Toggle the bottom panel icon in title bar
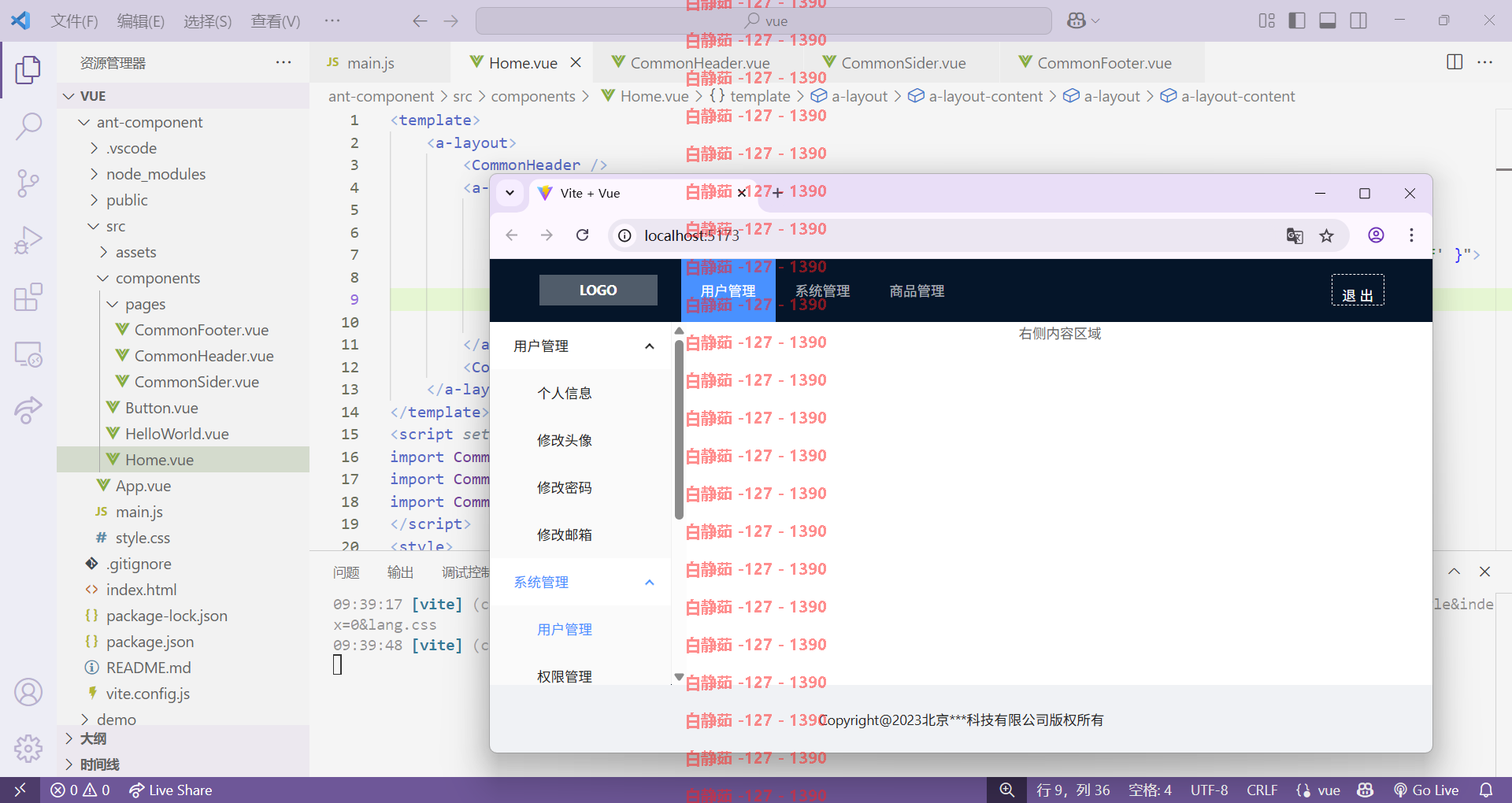1512x803 pixels. tap(1328, 20)
